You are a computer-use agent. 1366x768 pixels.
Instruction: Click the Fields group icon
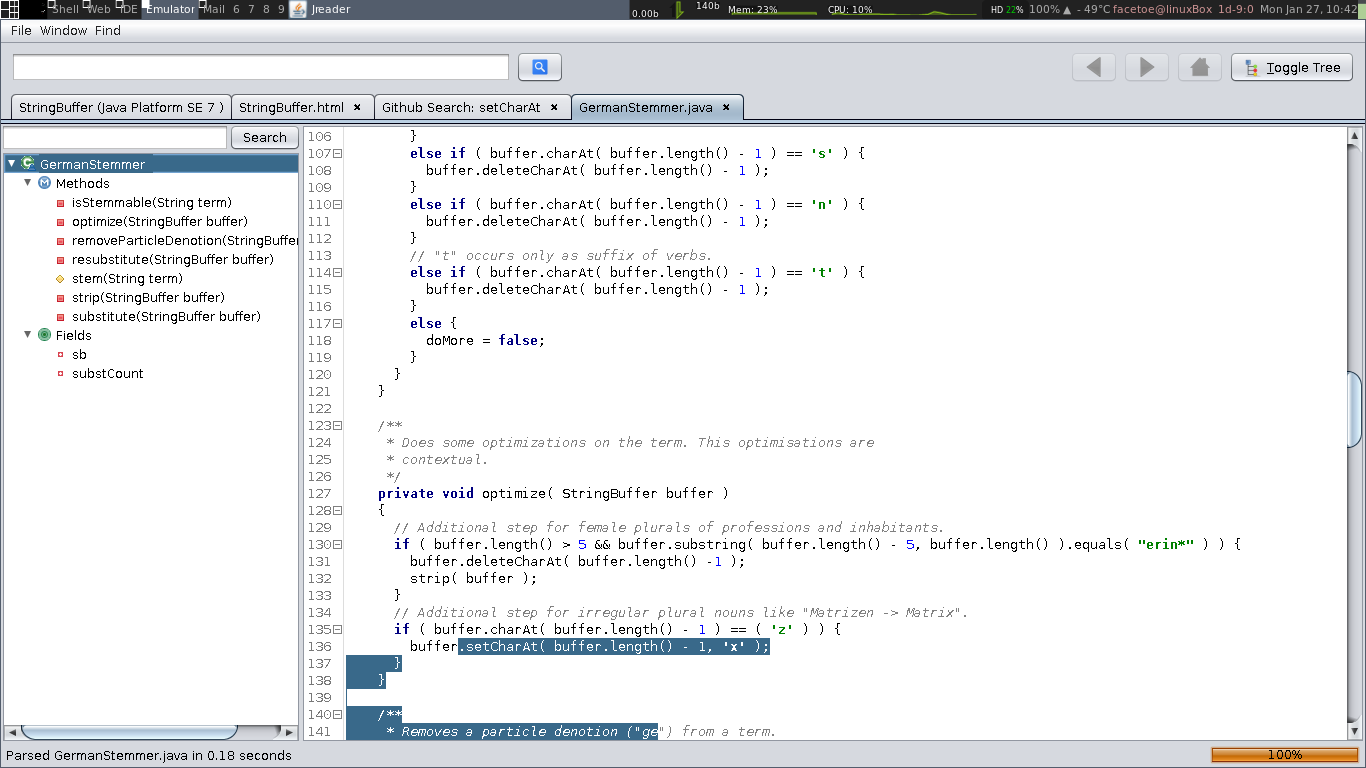click(x=44, y=335)
